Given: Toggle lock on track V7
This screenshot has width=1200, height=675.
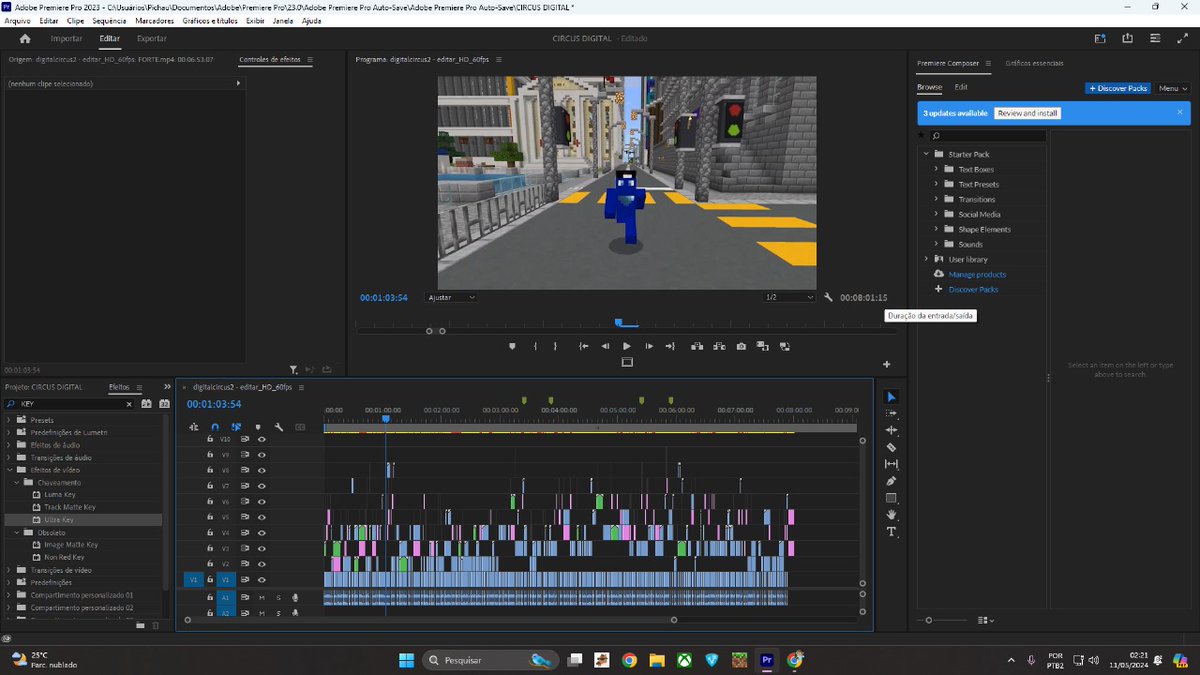Looking at the screenshot, I should coord(210,486).
